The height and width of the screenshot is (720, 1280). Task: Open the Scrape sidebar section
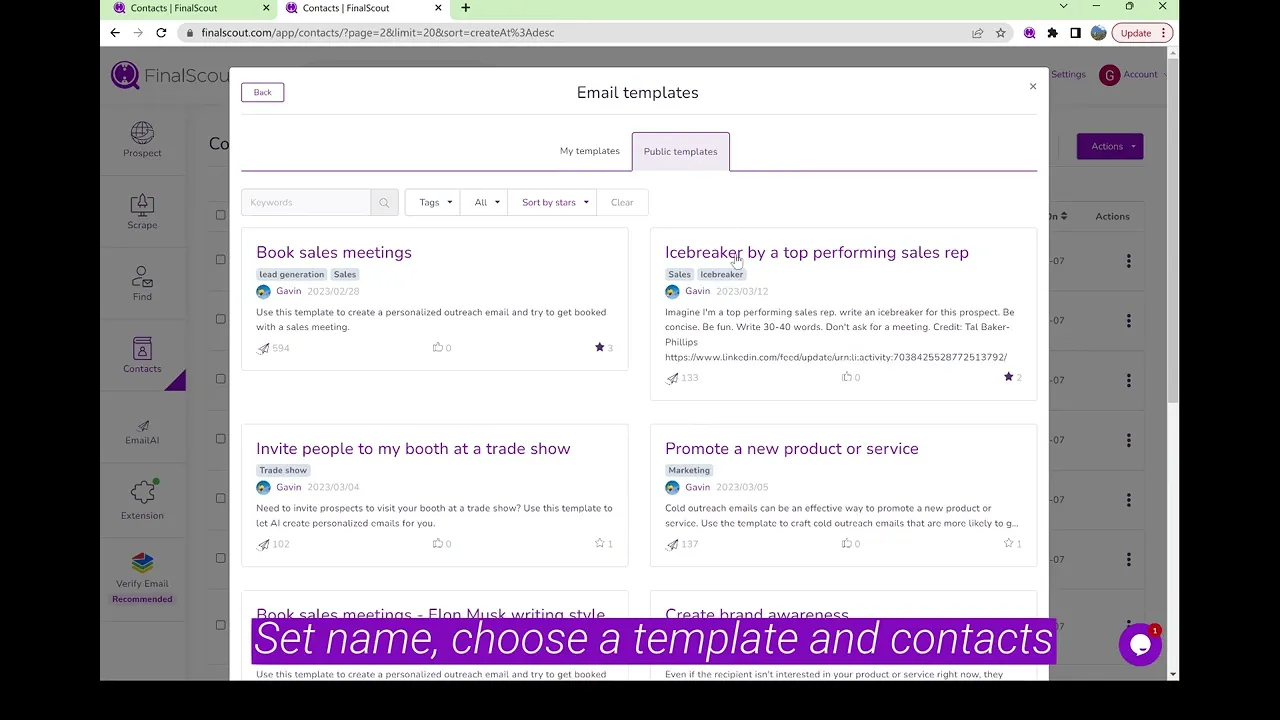(x=142, y=212)
